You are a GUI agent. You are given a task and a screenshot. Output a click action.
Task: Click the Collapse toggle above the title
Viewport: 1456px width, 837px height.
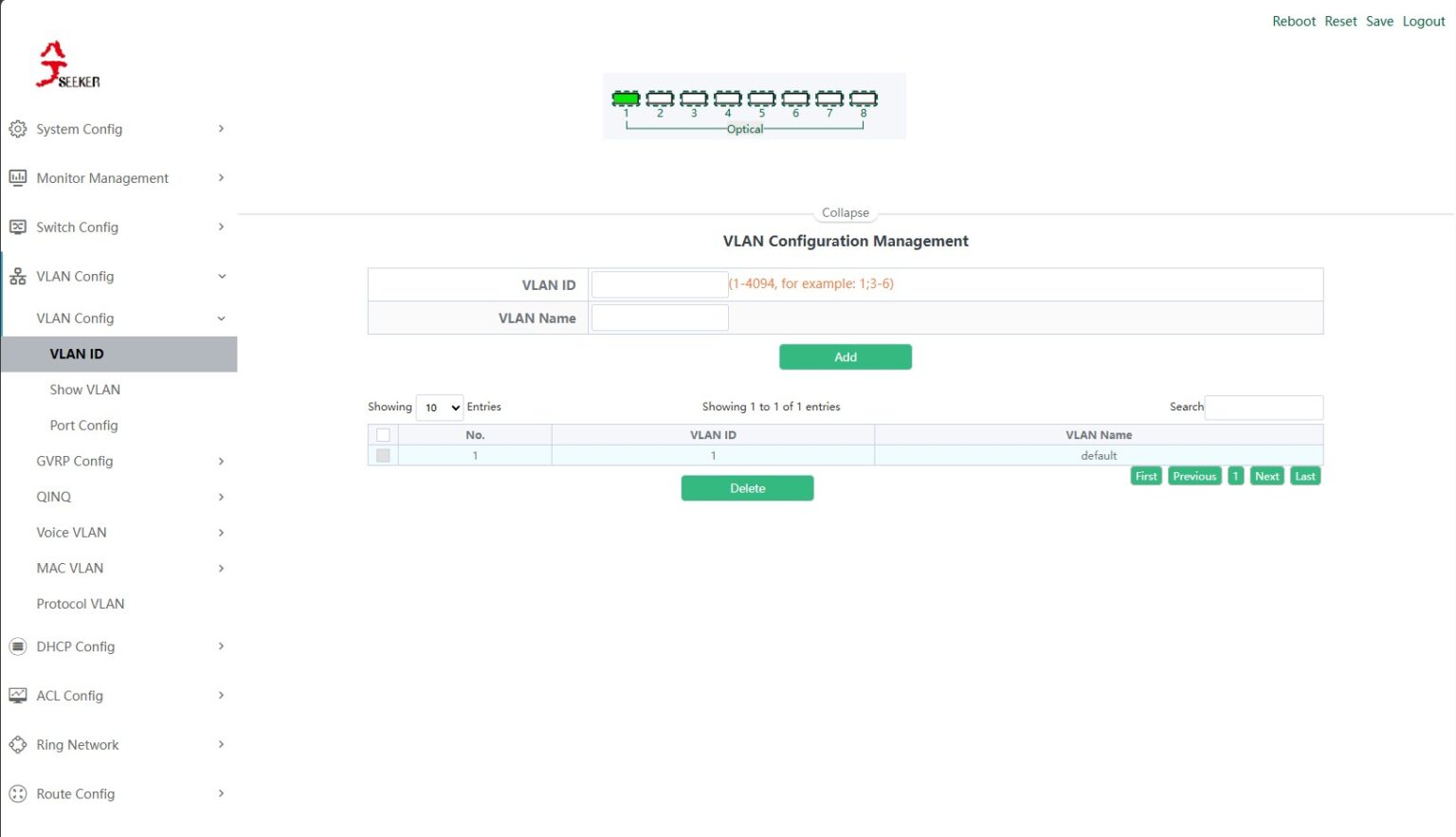tap(846, 213)
